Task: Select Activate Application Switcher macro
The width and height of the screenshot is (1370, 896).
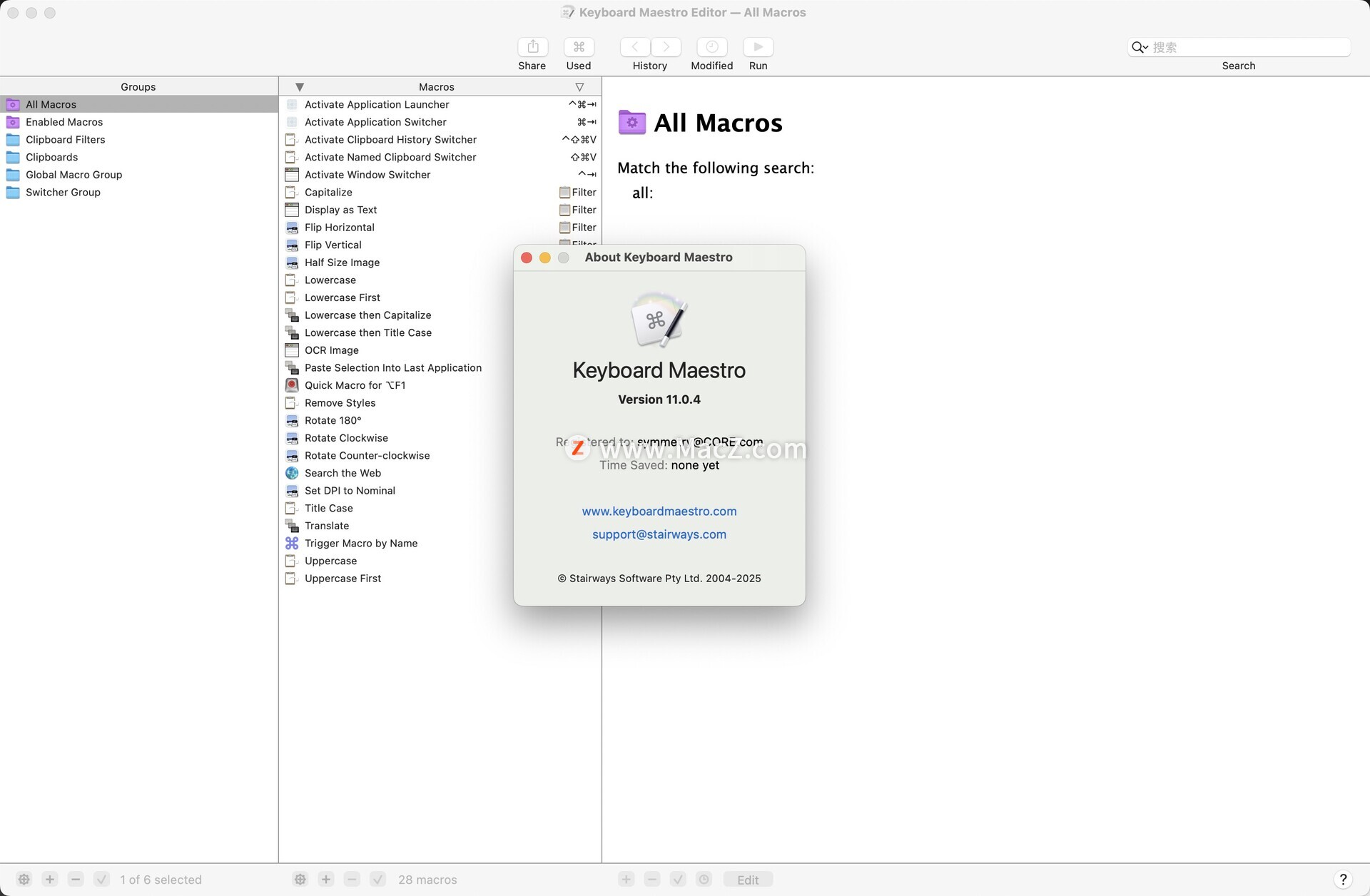Action: [440, 122]
